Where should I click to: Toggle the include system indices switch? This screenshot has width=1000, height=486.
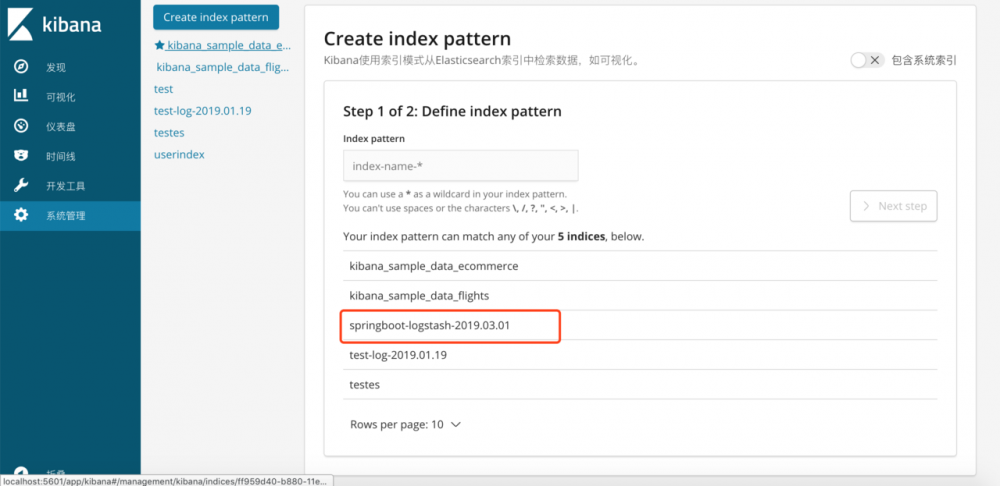(x=866, y=60)
